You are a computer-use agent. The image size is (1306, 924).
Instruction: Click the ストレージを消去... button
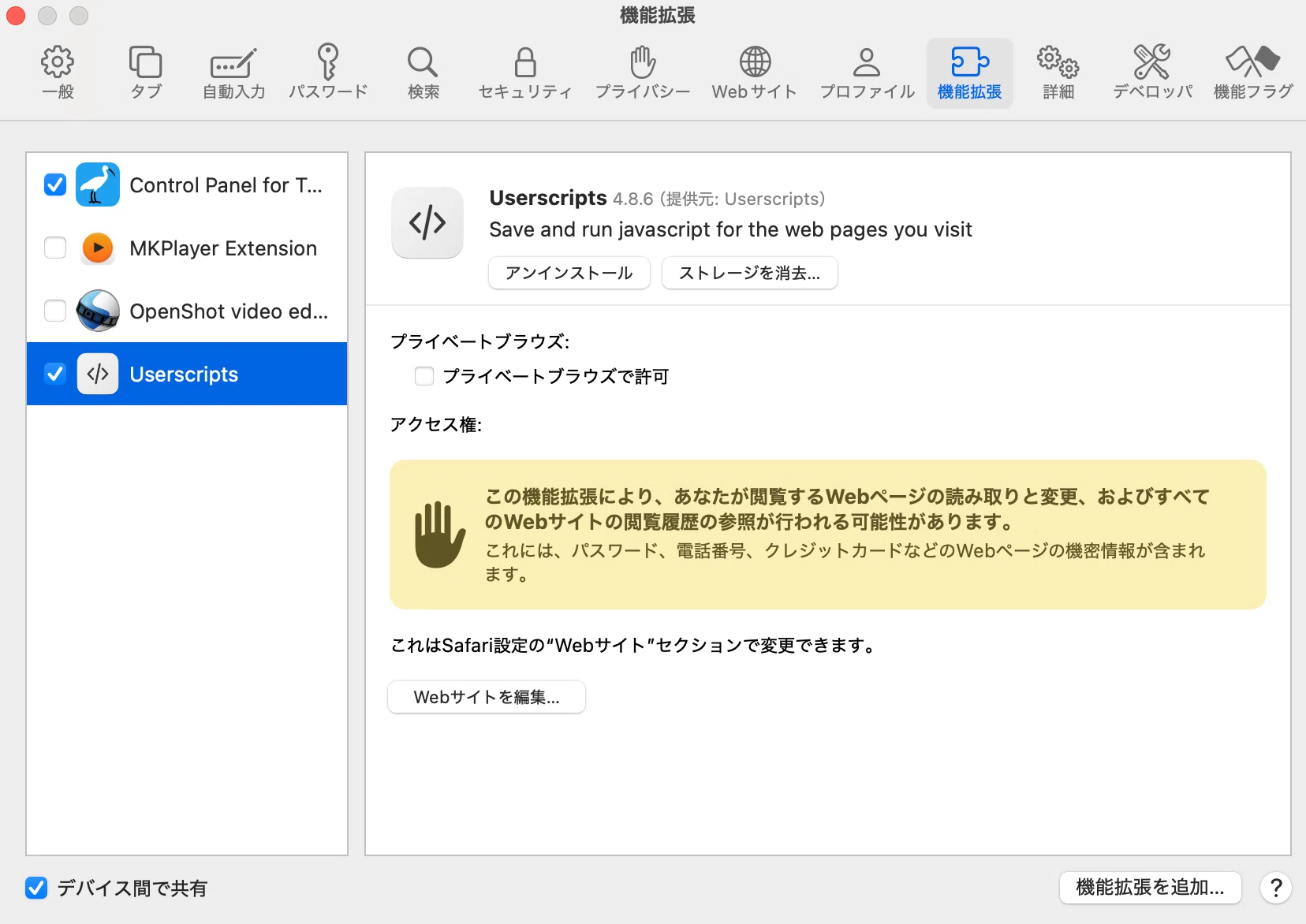(x=750, y=273)
